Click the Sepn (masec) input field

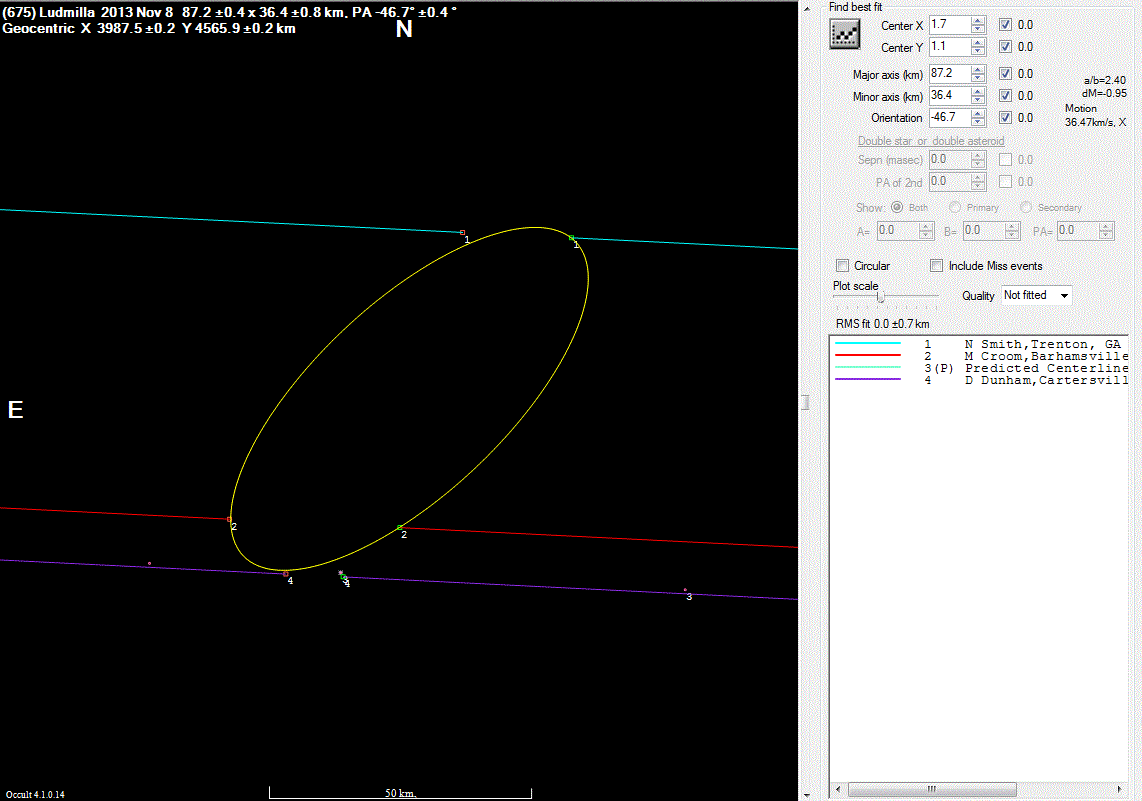tap(950, 159)
